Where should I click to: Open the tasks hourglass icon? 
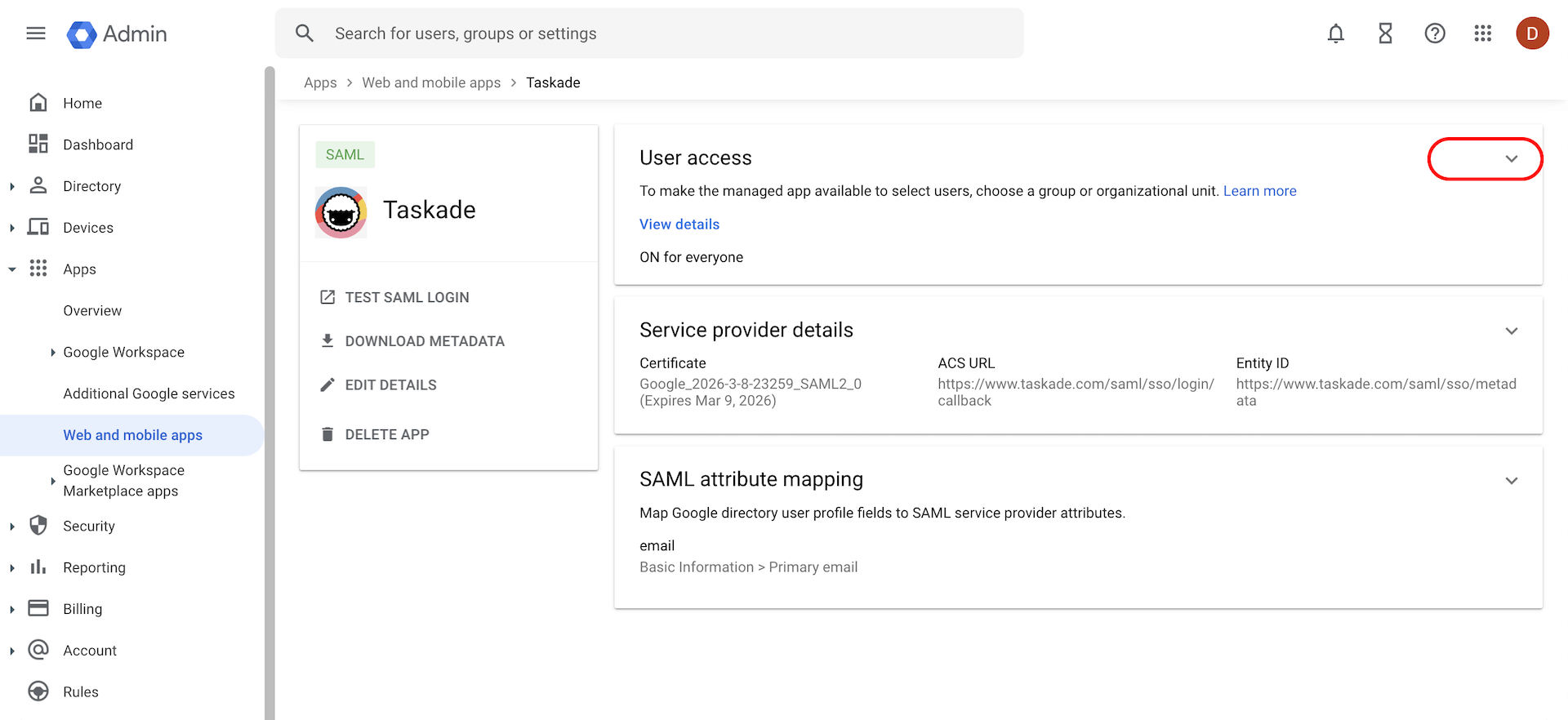coord(1386,33)
